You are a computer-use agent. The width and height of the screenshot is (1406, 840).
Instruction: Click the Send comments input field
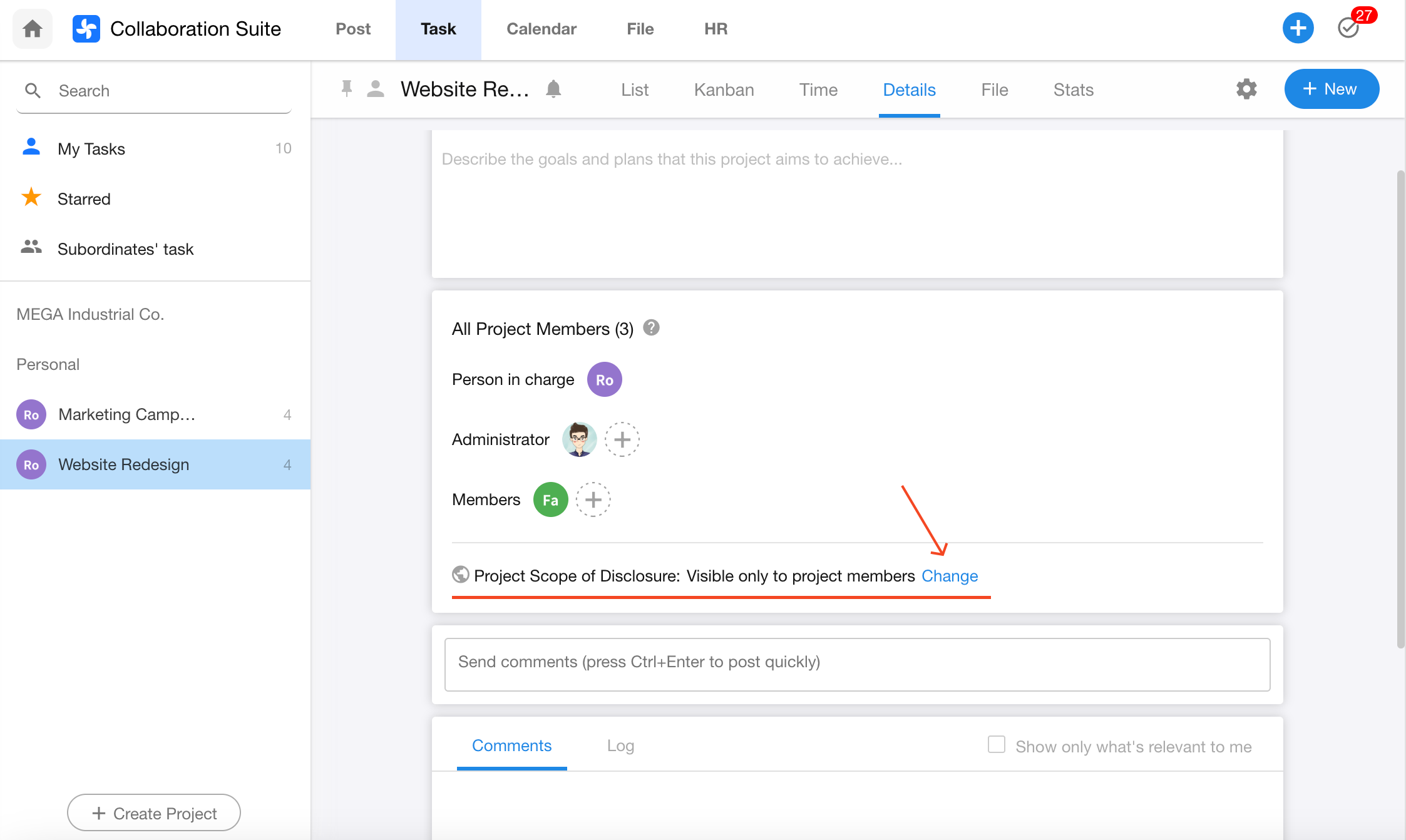(857, 663)
